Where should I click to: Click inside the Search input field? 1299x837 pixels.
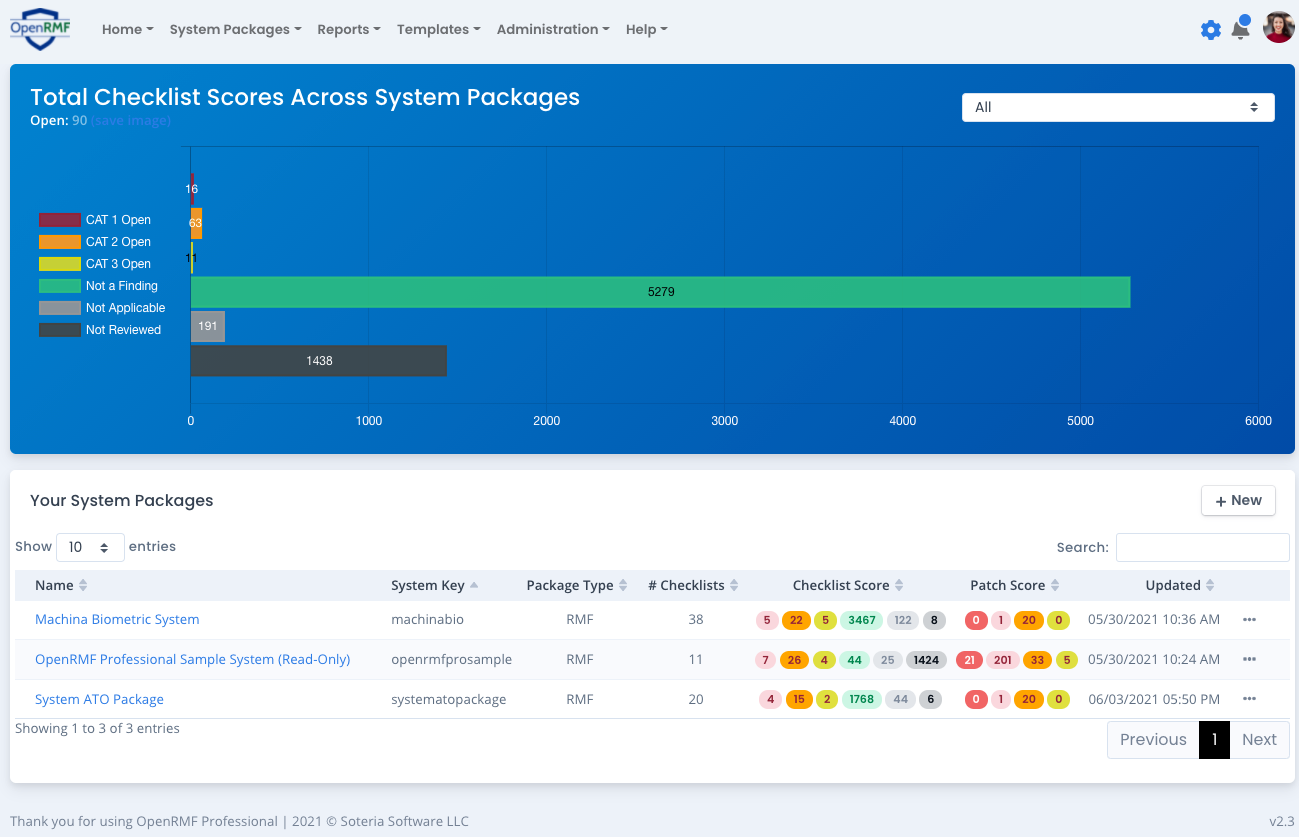click(x=1202, y=547)
